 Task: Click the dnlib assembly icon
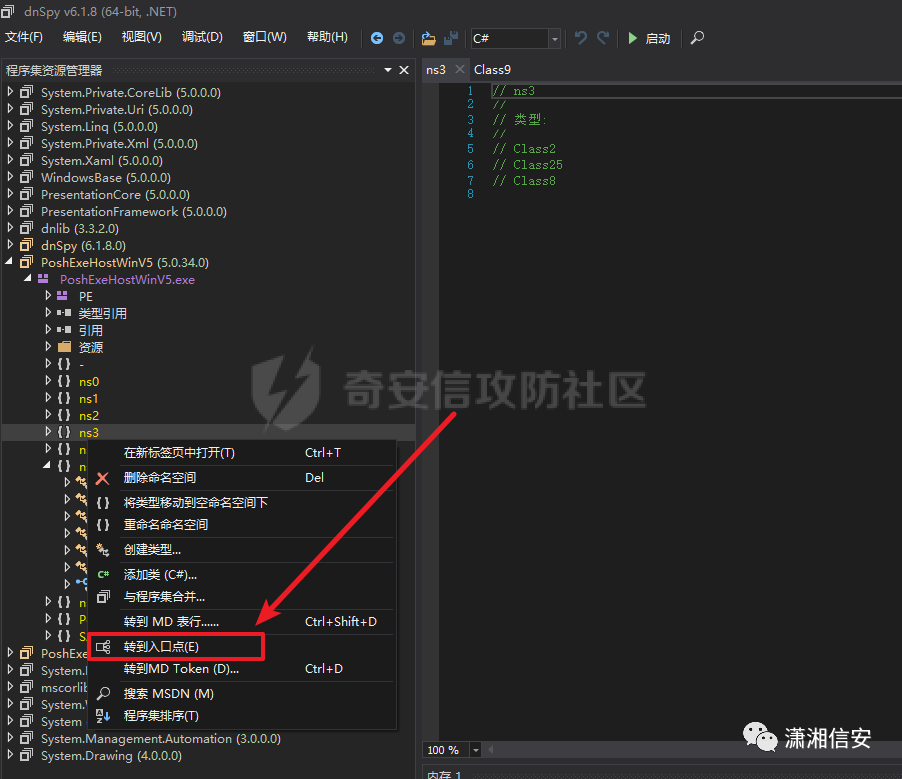(x=26, y=228)
